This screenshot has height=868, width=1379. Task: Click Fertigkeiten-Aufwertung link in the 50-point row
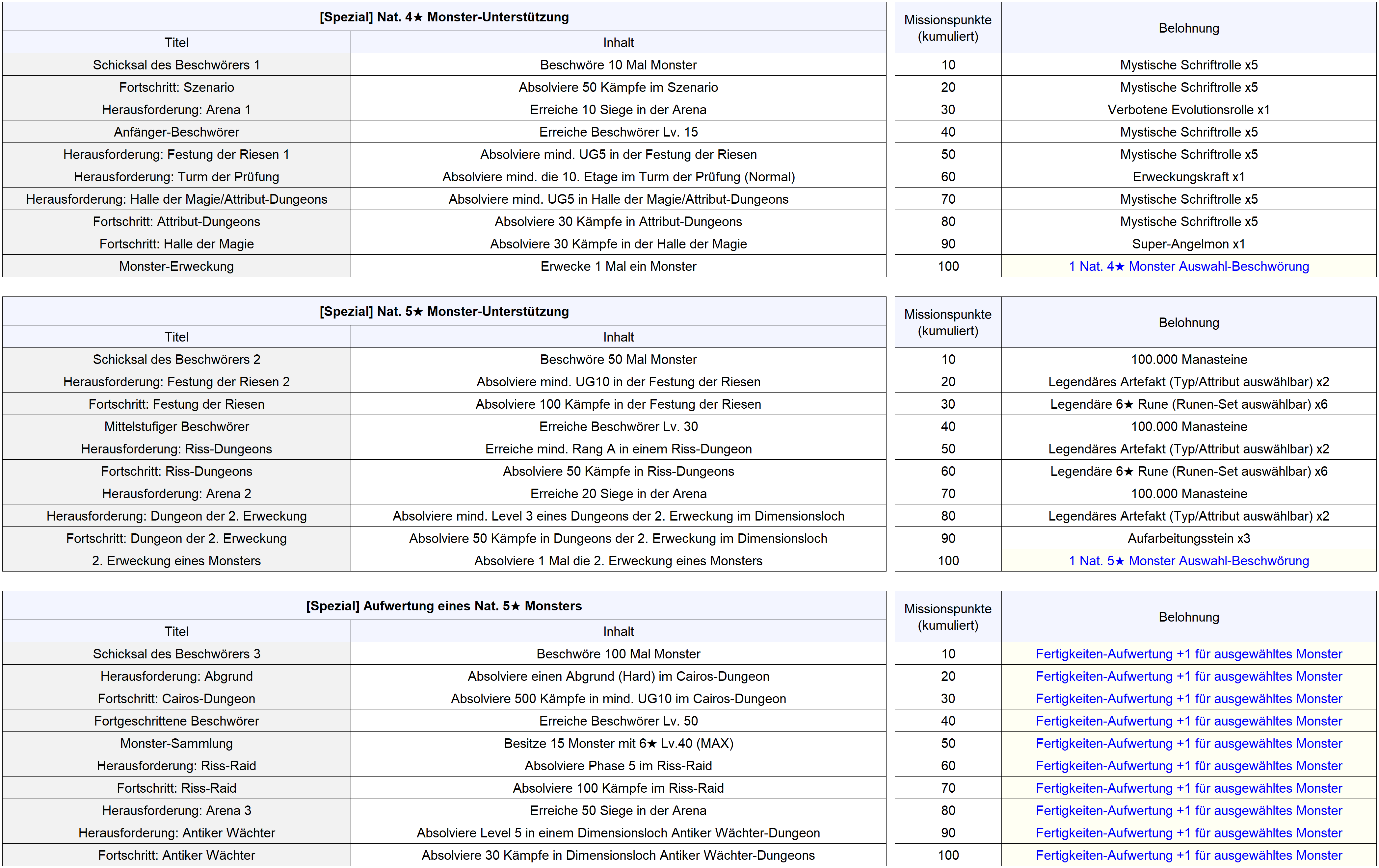click(x=1188, y=743)
